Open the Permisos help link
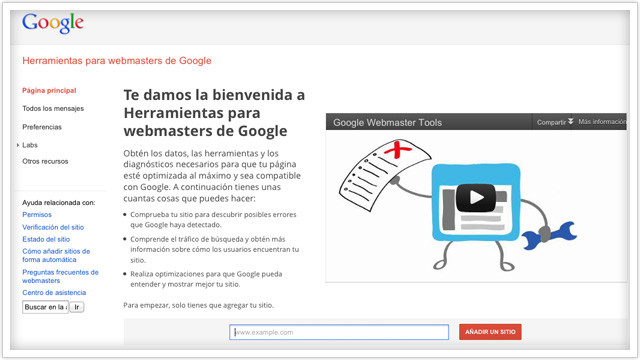Screen dimensions: 640x360 tap(37, 215)
